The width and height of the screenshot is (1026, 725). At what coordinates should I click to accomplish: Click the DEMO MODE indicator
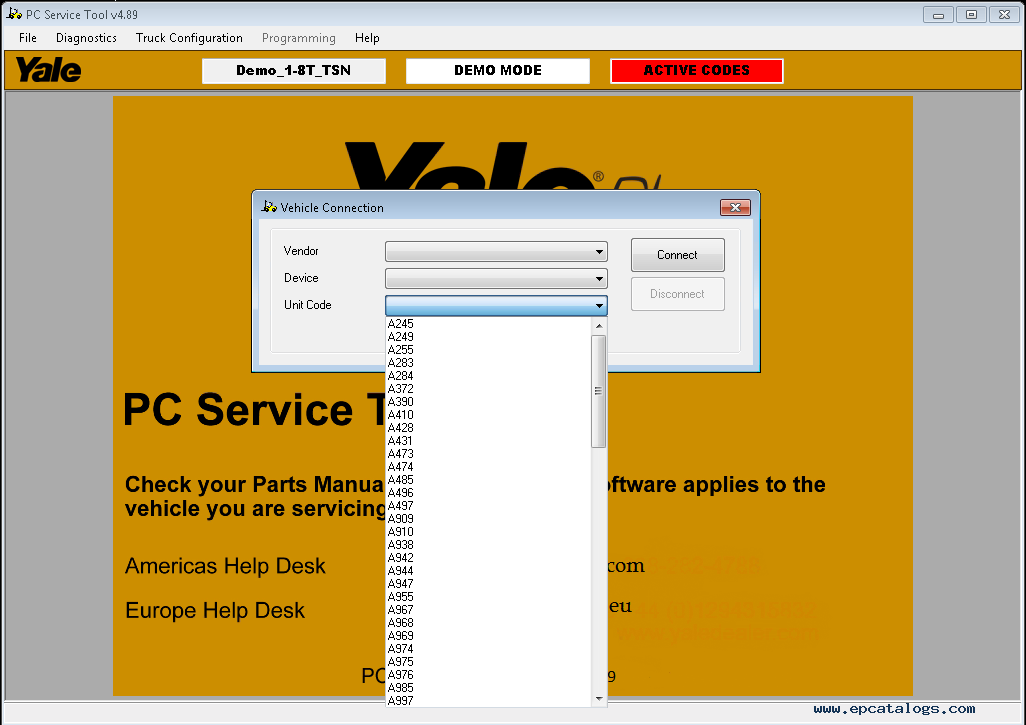[x=497, y=71]
